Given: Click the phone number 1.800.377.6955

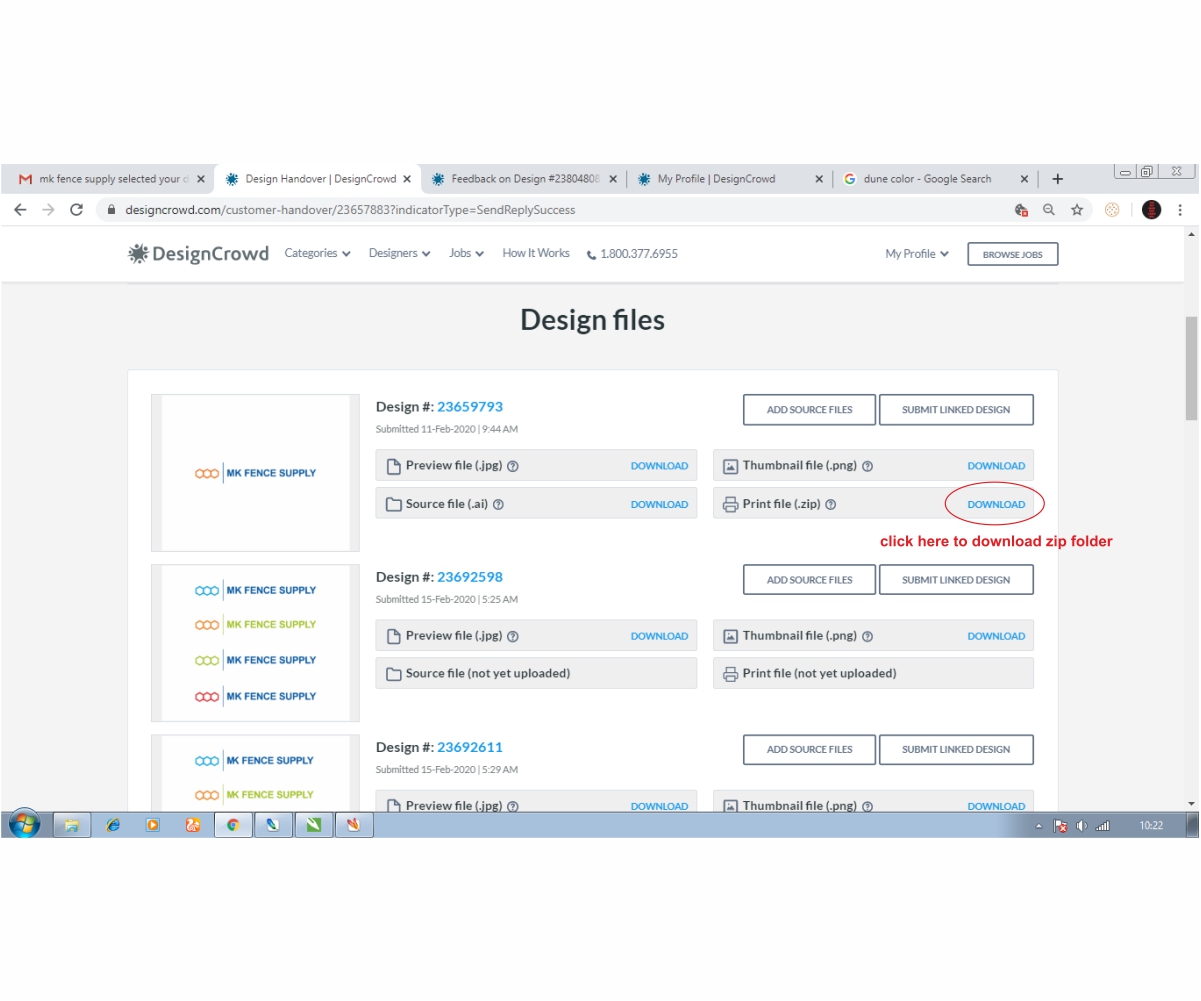Looking at the screenshot, I should tap(632, 254).
